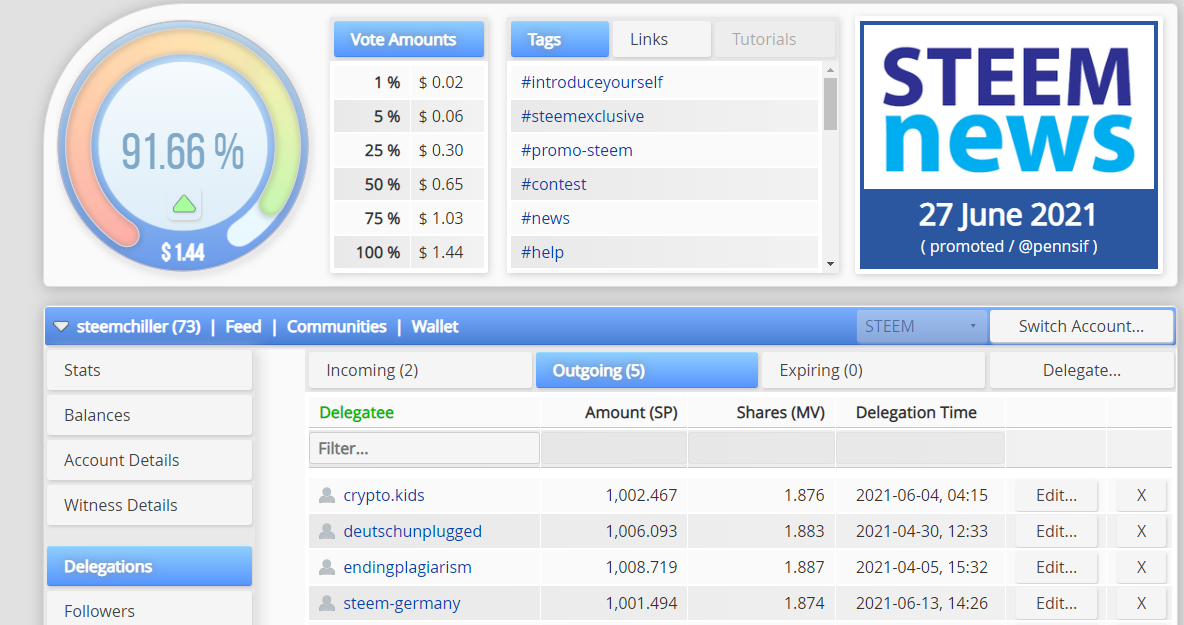Sort by the Amount (SP) column header
Image resolution: width=1184 pixels, height=625 pixels.
coord(631,413)
